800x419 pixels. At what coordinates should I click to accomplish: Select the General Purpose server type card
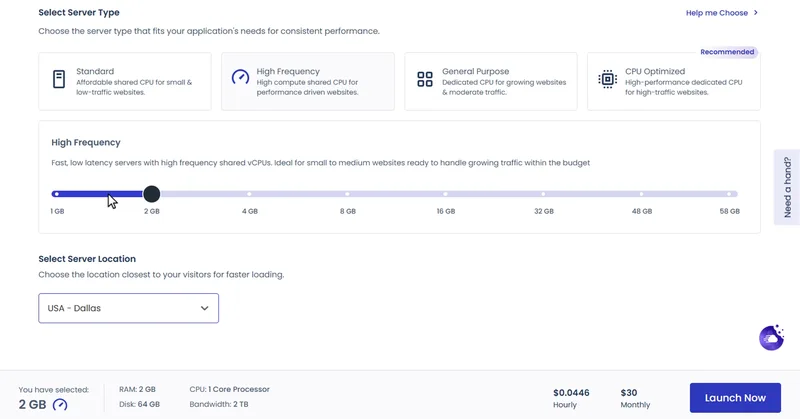tap(491, 81)
